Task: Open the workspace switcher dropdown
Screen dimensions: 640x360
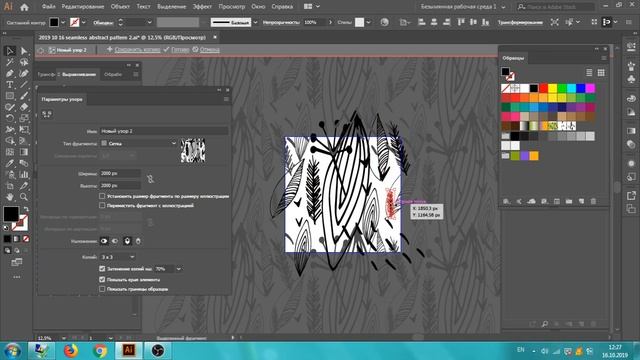Action: [x=463, y=7]
